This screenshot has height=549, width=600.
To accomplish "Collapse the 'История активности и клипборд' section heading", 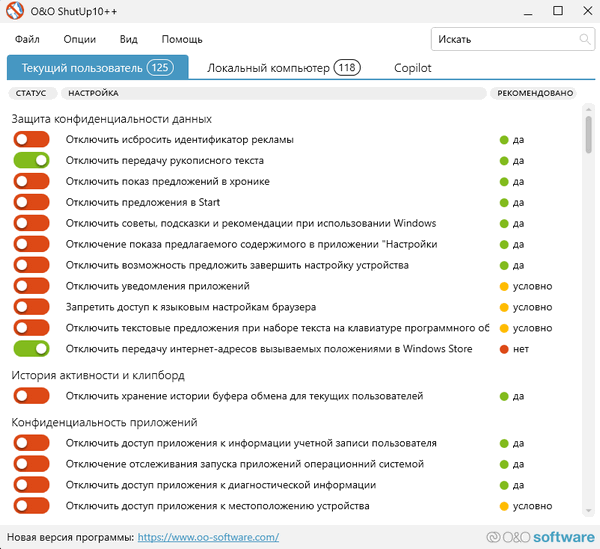I will tap(98, 375).
